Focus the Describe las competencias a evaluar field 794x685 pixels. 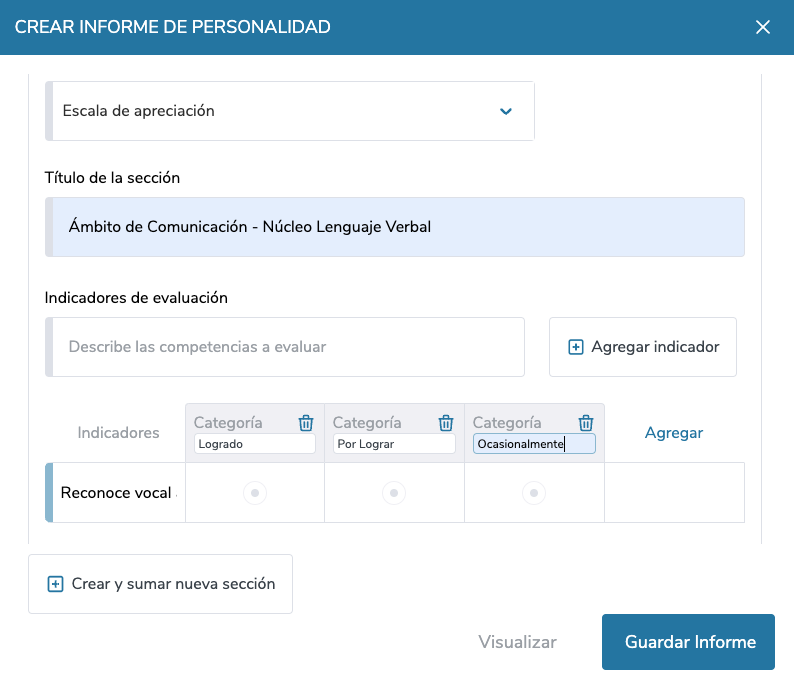285,347
